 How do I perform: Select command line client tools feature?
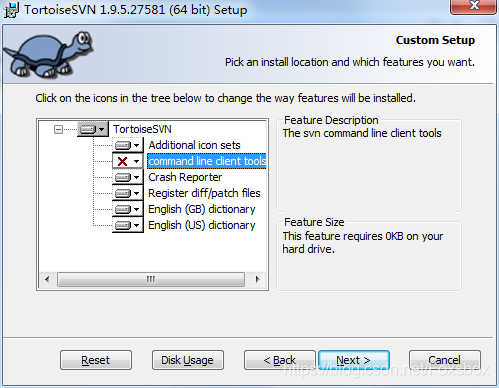point(207,161)
